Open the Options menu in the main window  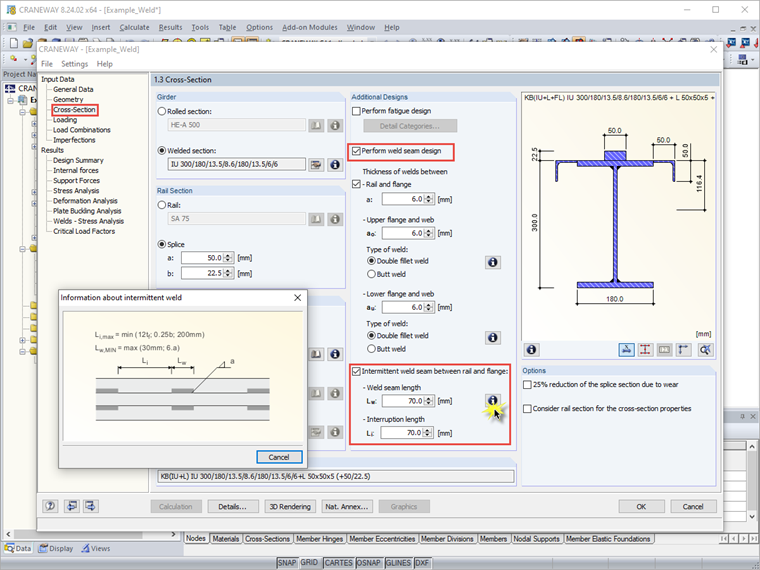pyautogui.click(x=259, y=27)
